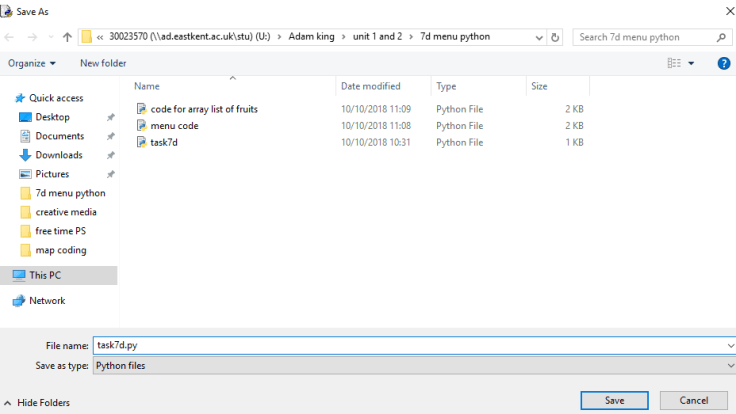Open Help with the blue question icon
736x414 pixels.
point(724,63)
